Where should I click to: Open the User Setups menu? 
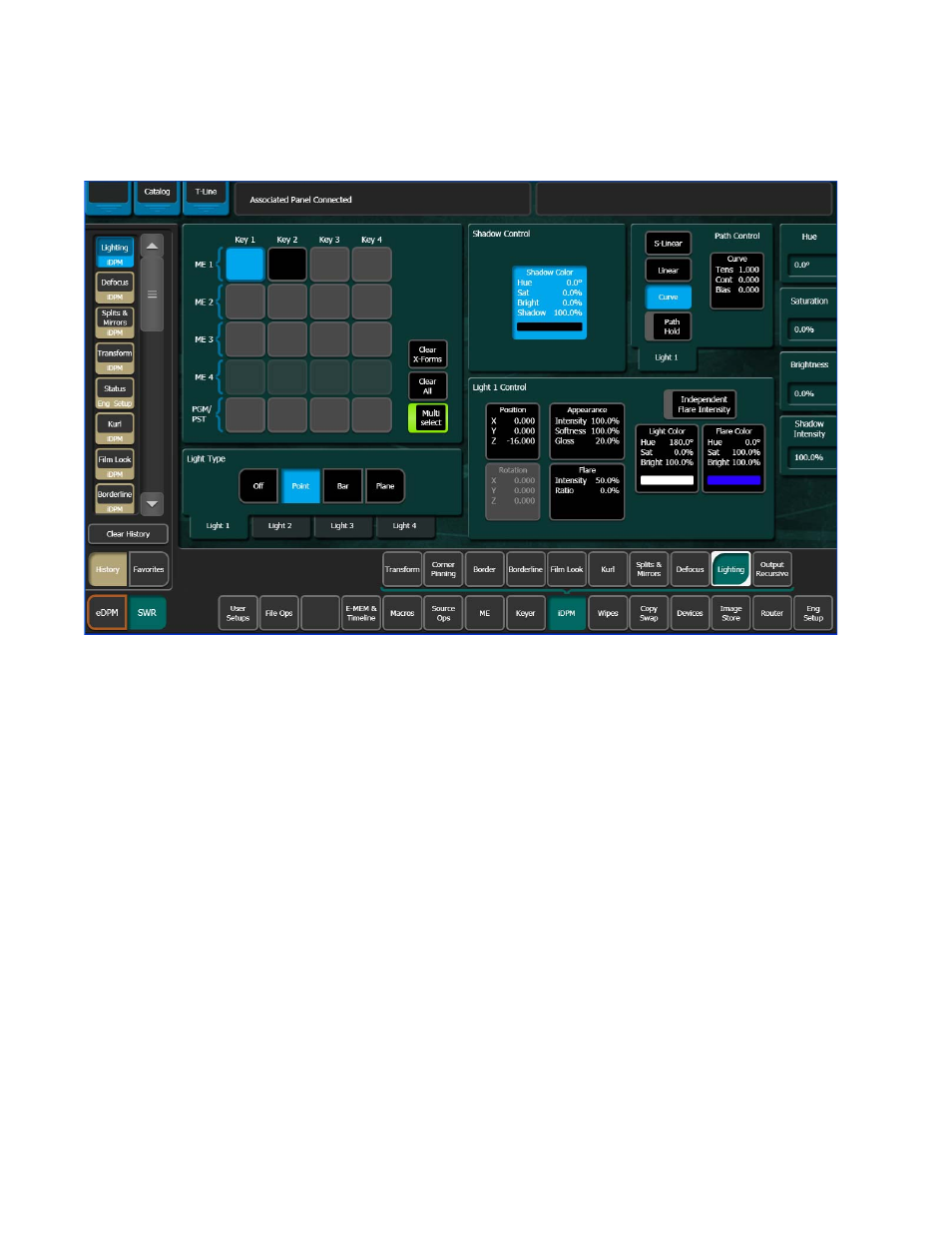tap(238, 613)
